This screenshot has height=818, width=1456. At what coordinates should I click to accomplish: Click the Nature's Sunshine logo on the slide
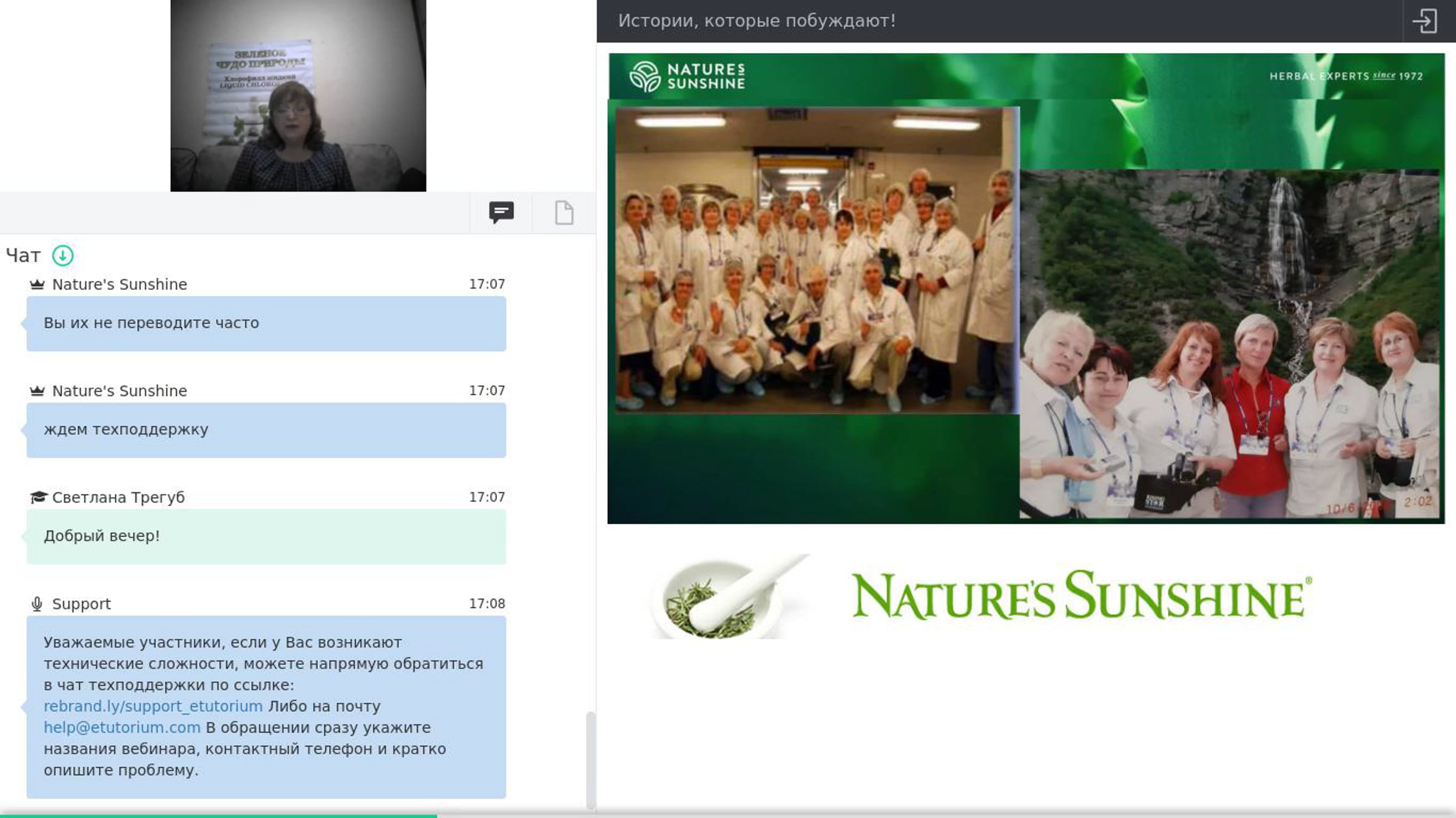[687, 77]
